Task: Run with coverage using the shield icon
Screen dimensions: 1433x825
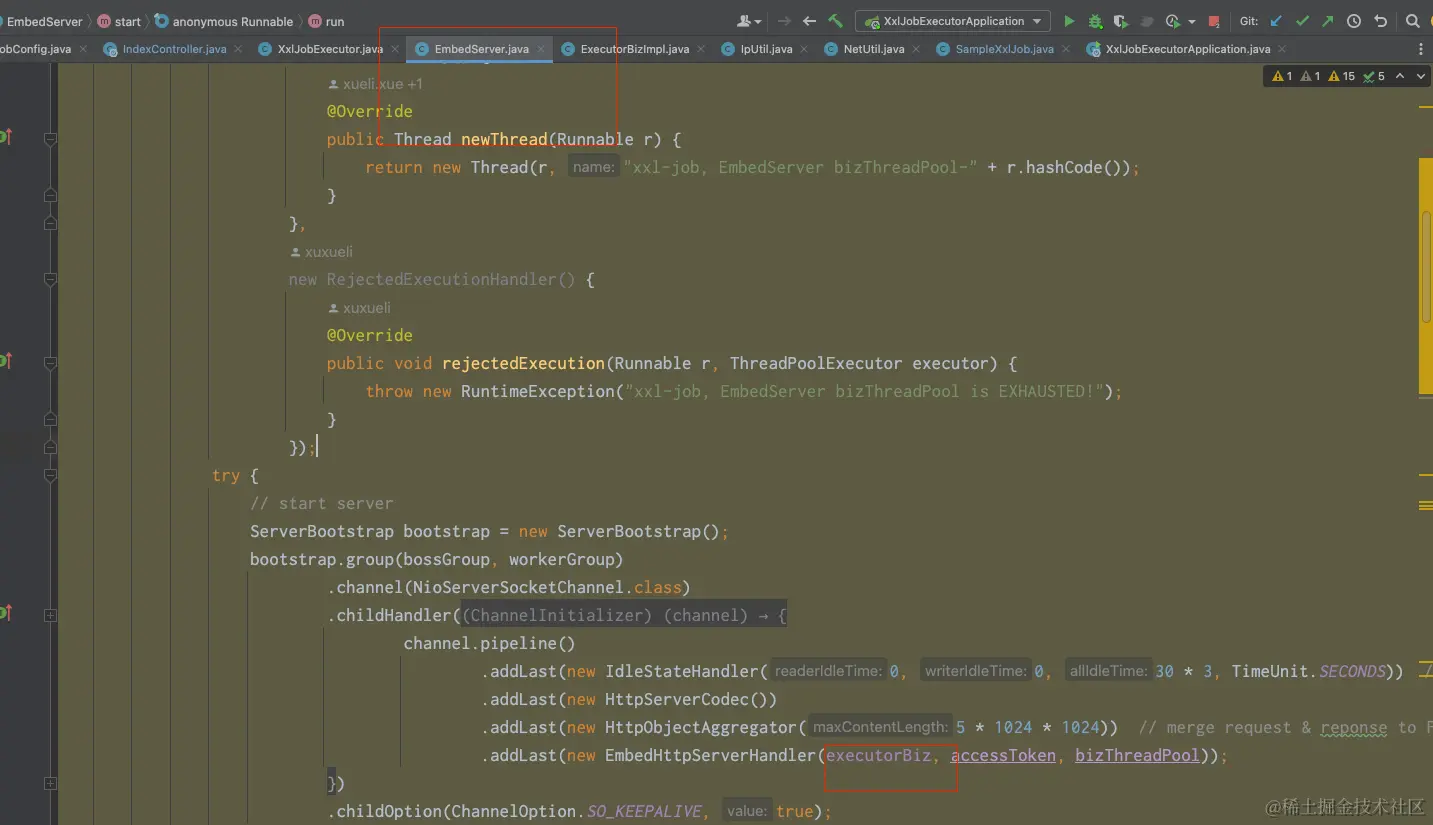Action: click(1120, 21)
